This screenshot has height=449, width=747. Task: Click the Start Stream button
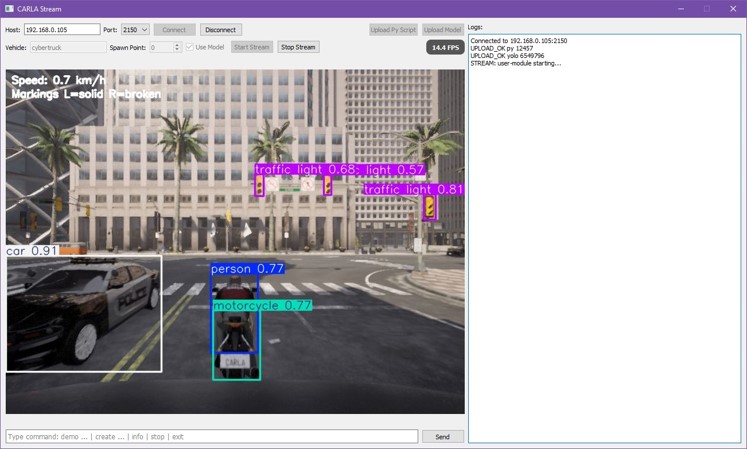coord(252,47)
